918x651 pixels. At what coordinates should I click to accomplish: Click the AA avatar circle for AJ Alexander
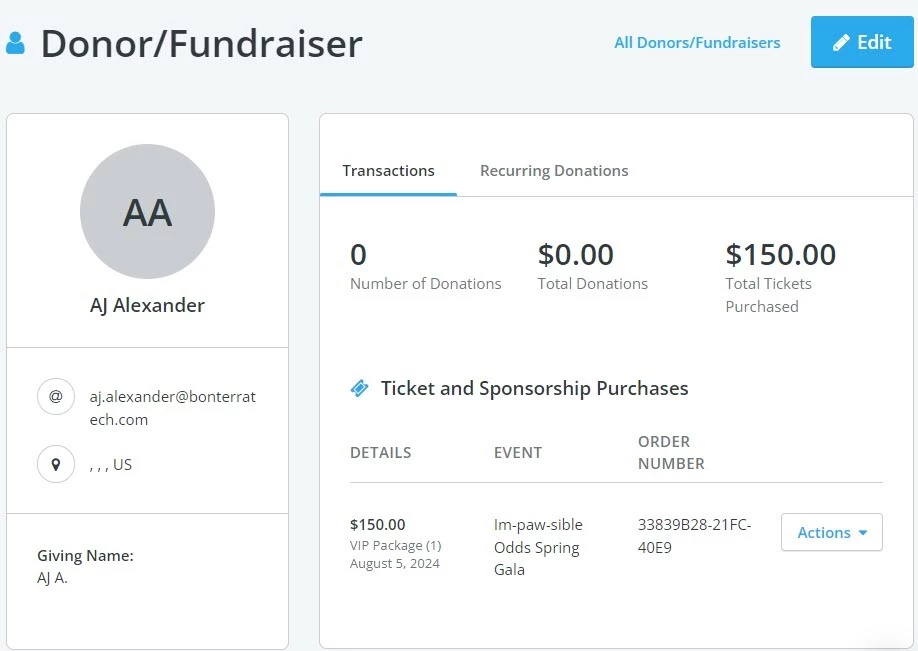pos(147,211)
